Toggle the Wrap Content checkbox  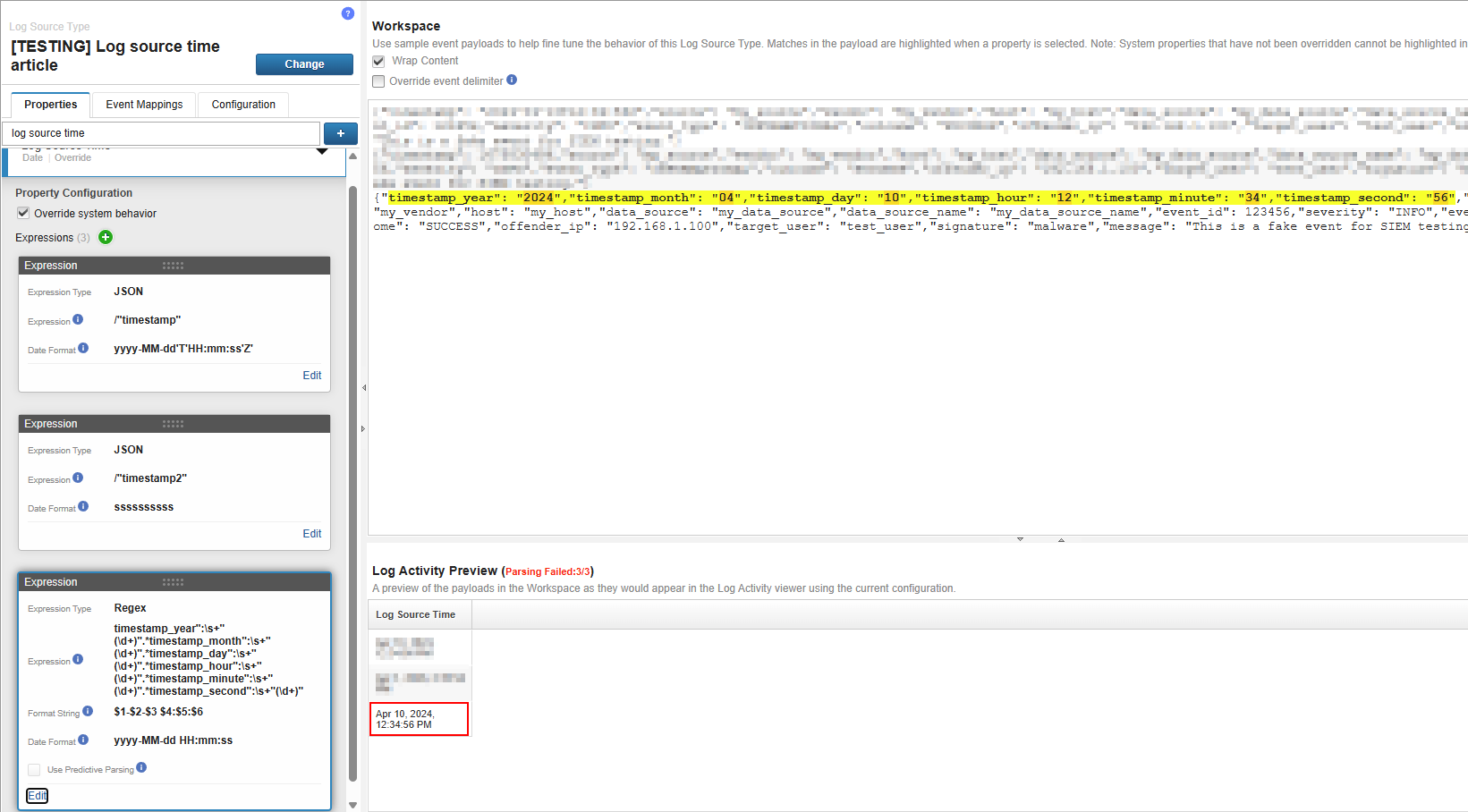click(379, 61)
